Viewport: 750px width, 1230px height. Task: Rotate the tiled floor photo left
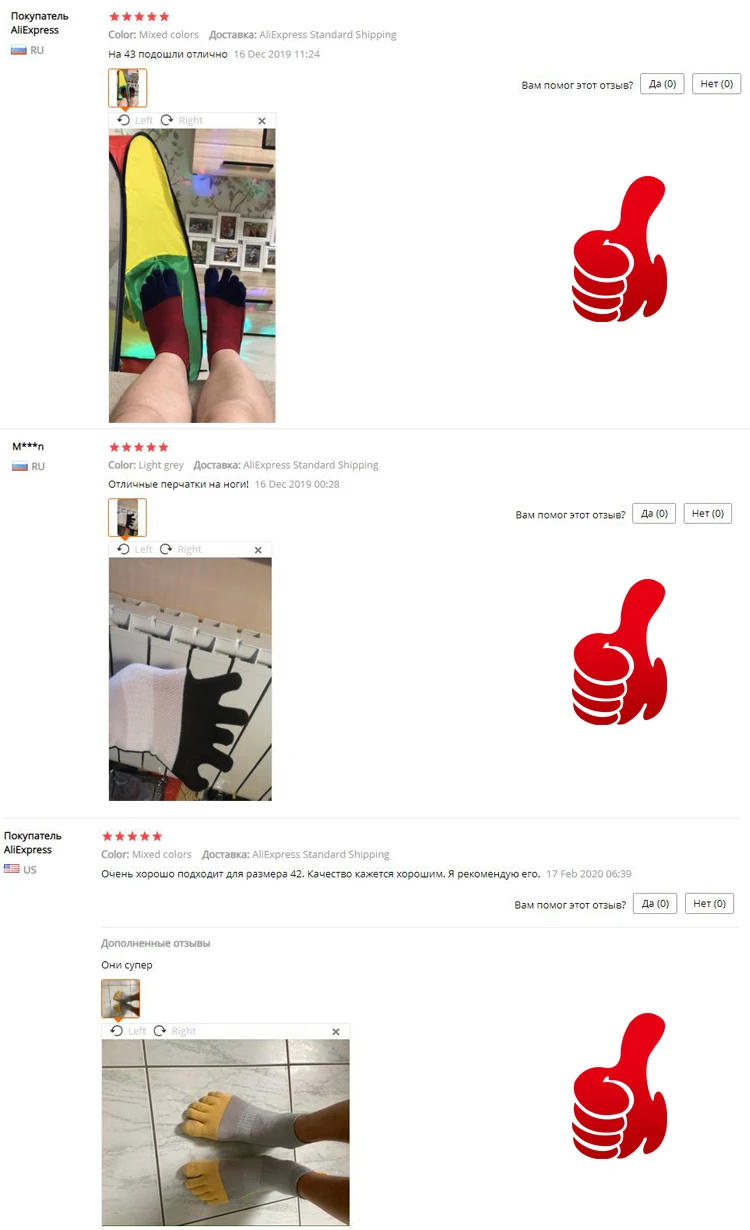(x=128, y=1031)
